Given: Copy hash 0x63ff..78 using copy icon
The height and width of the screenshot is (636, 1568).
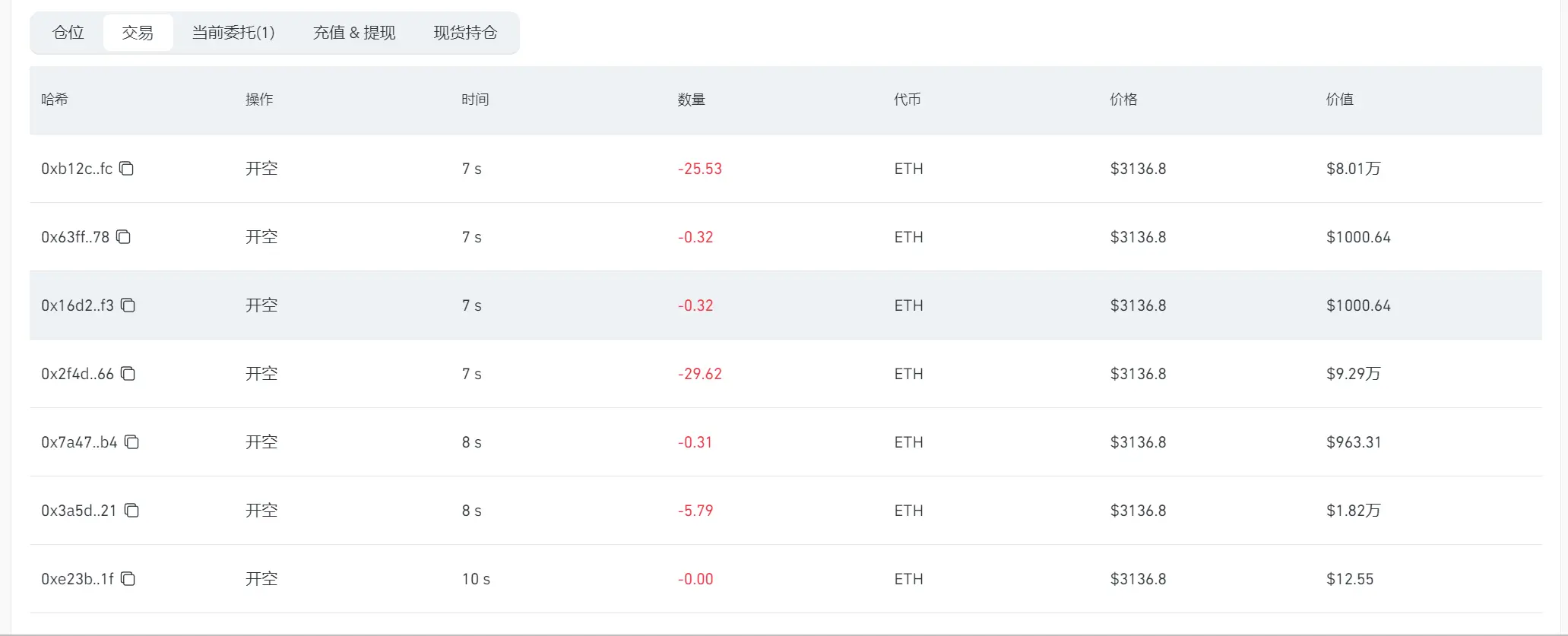Looking at the screenshot, I should 124,237.
